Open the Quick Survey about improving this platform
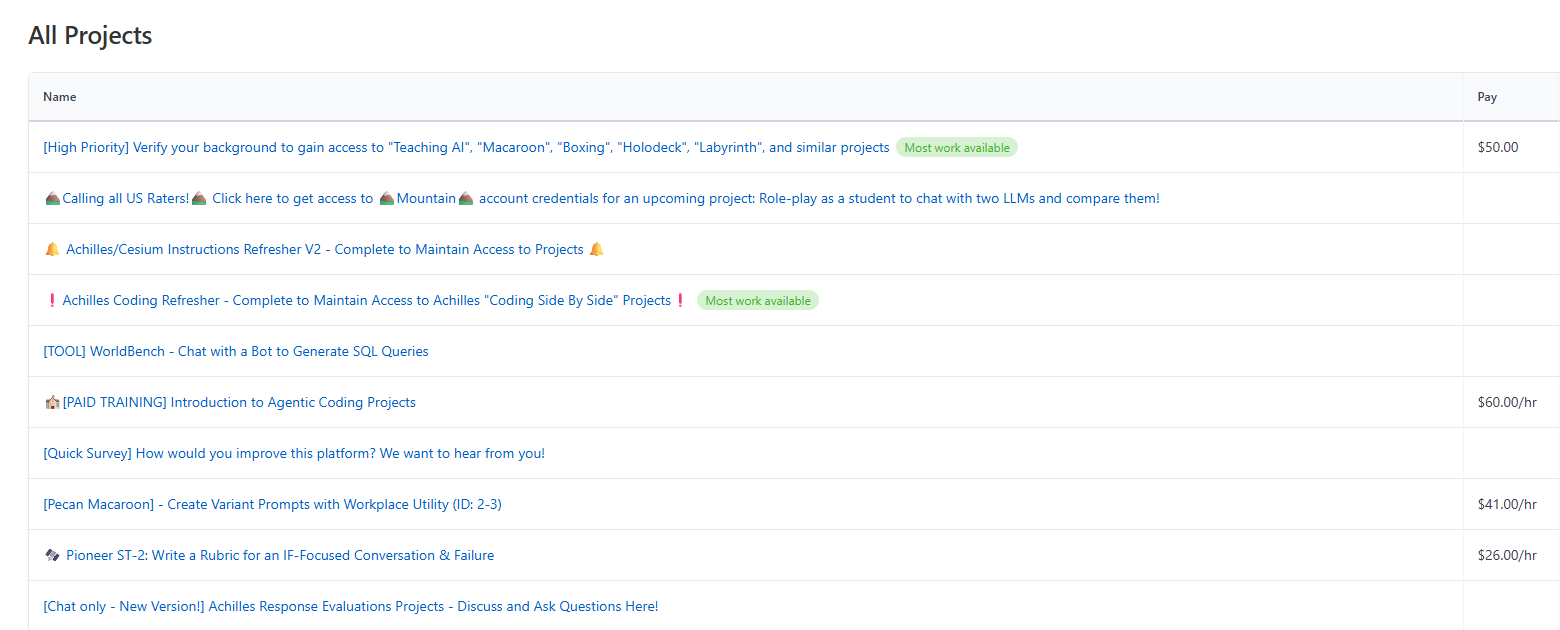 pyautogui.click(x=294, y=453)
